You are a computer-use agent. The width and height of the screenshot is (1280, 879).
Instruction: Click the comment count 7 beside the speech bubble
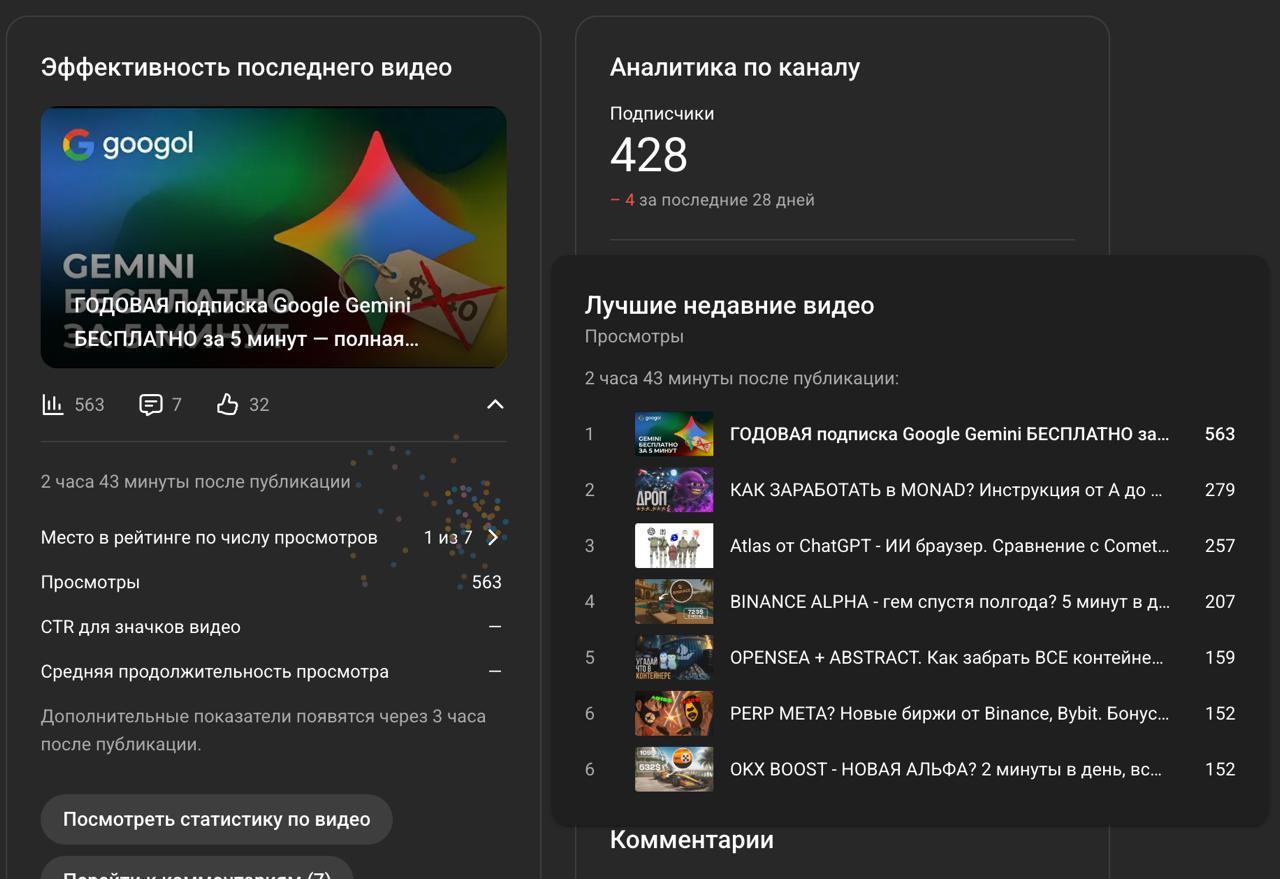pyautogui.click(x=177, y=405)
